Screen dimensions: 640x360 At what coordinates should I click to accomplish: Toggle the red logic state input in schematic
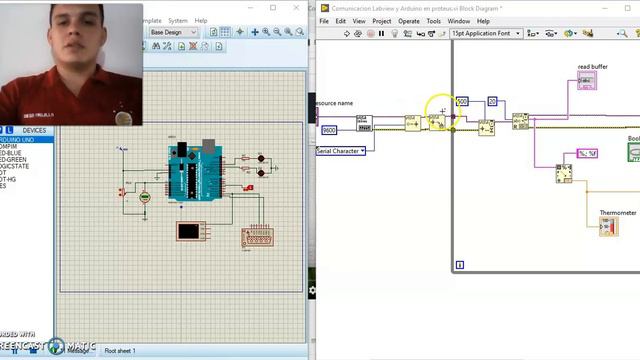[x=249, y=188]
